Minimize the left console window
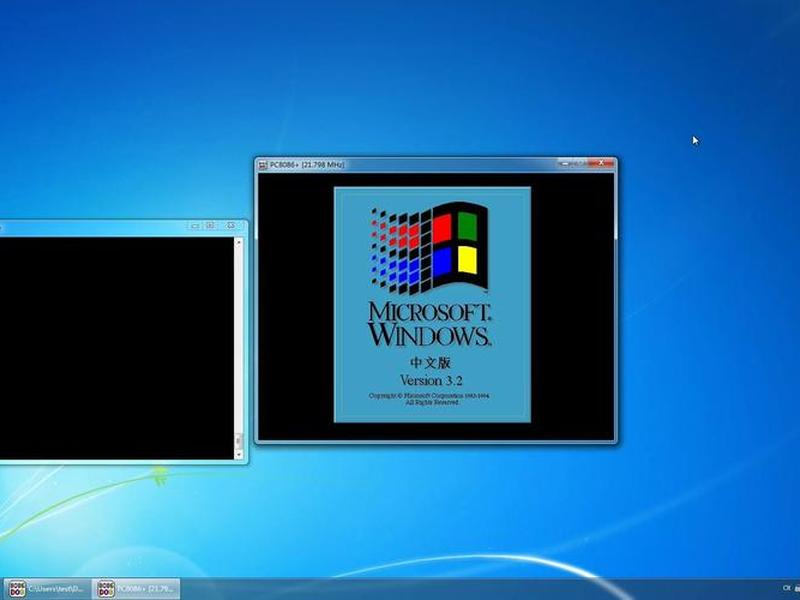This screenshot has height=600, width=800. (x=195, y=226)
